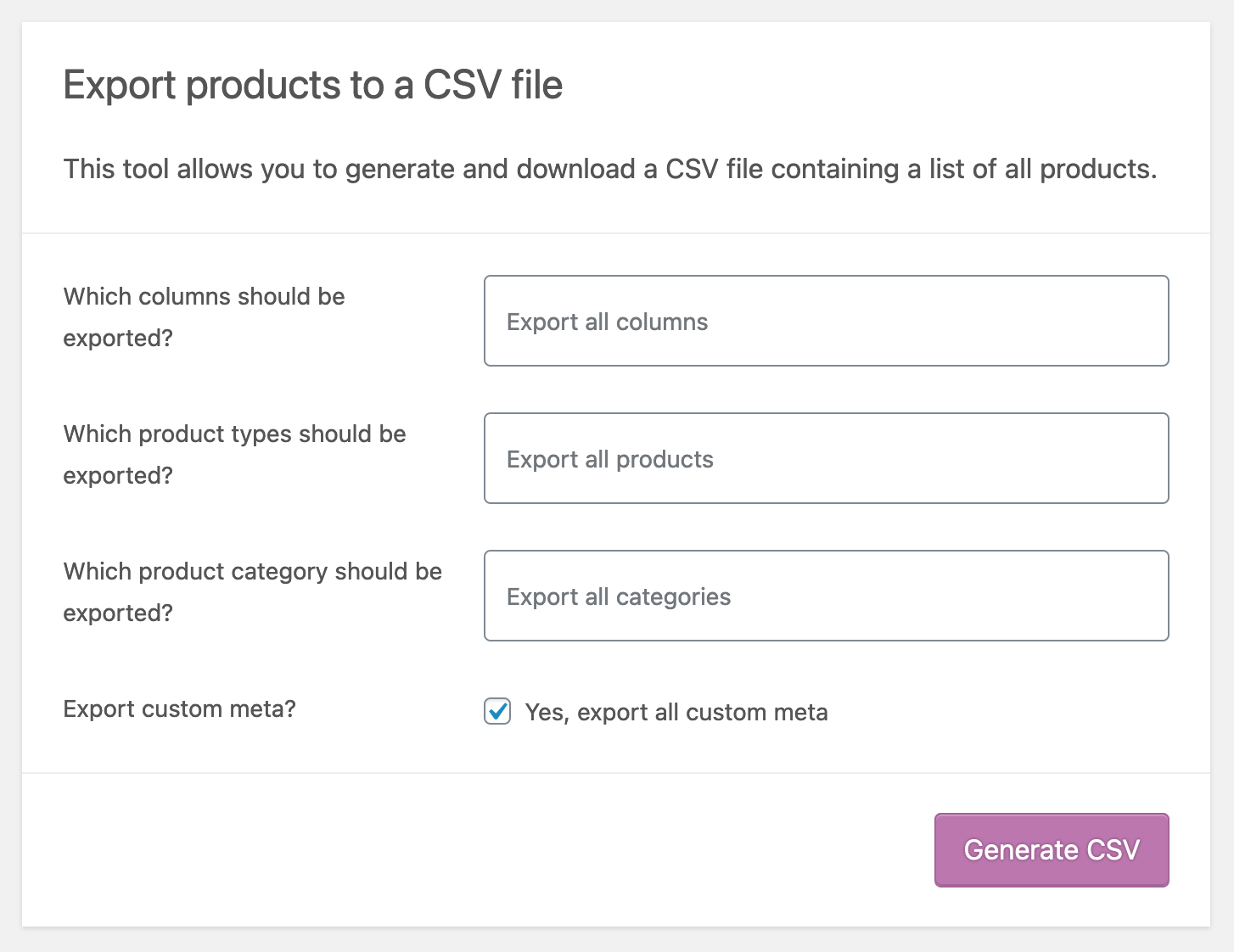Click the 'Yes, export all custom meta' label
Screen dimensions: 1234x952
point(676,712)
